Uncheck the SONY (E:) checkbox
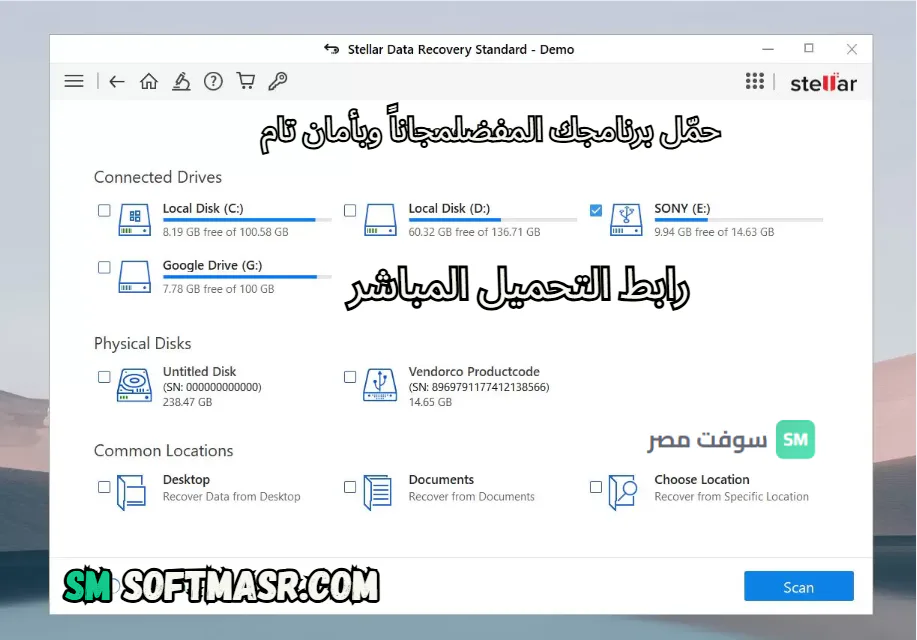Image resolution: width=917 pixels, height=640 pixels. [595, 210]
